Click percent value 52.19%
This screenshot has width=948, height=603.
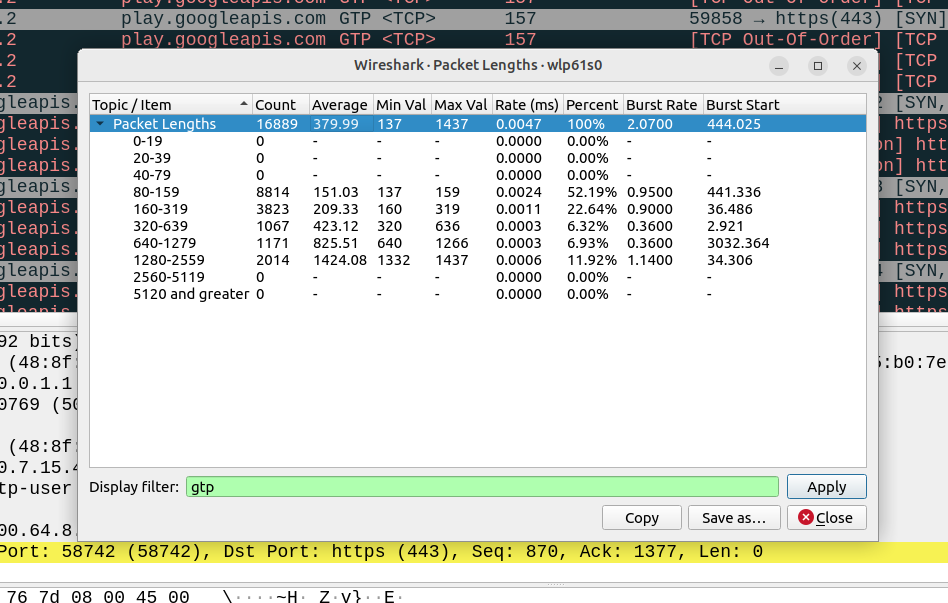(591, 192)
